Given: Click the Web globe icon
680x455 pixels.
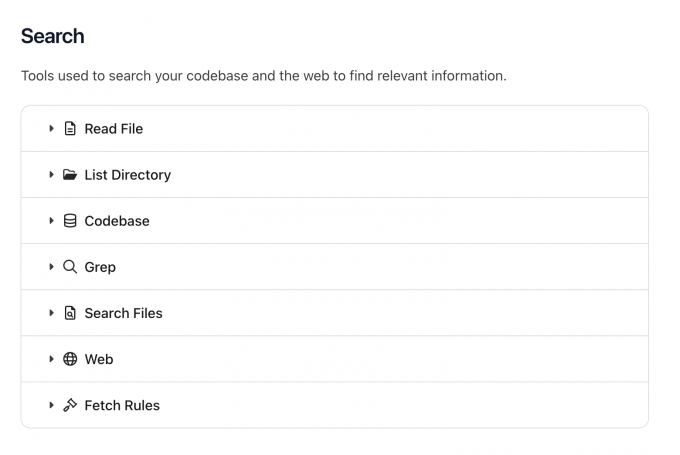Looking at the screenshot, I should [x=70, y=359].
